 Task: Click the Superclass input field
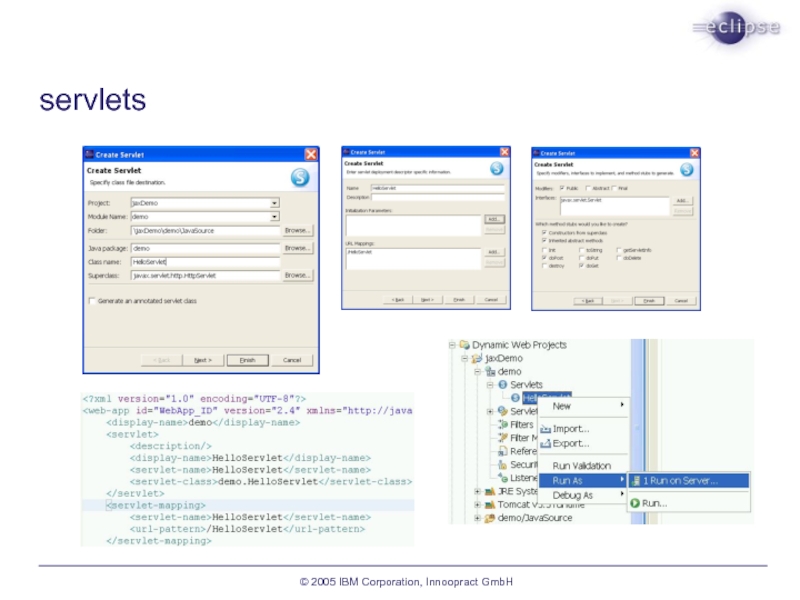tap(205, 276)
